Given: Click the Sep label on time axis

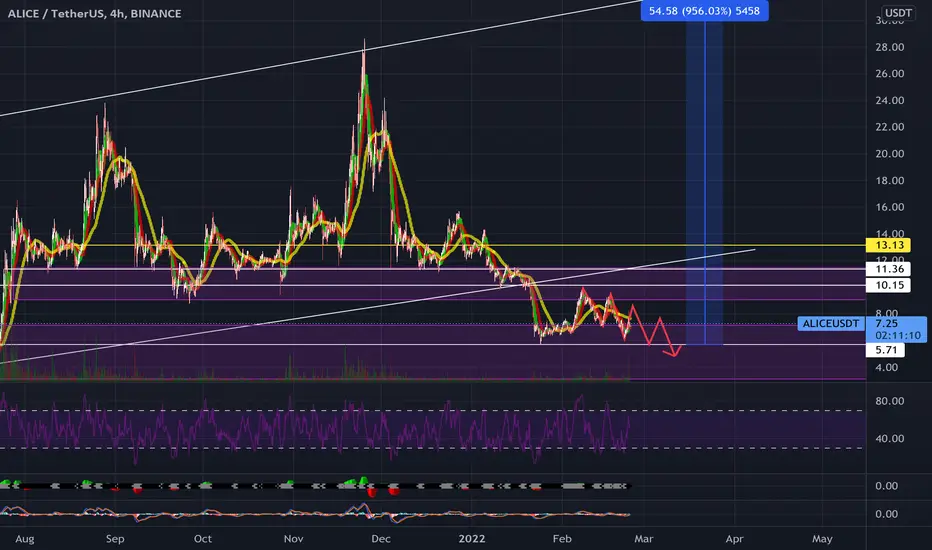Looking at the screenshot, I should (x=115, y=539).
